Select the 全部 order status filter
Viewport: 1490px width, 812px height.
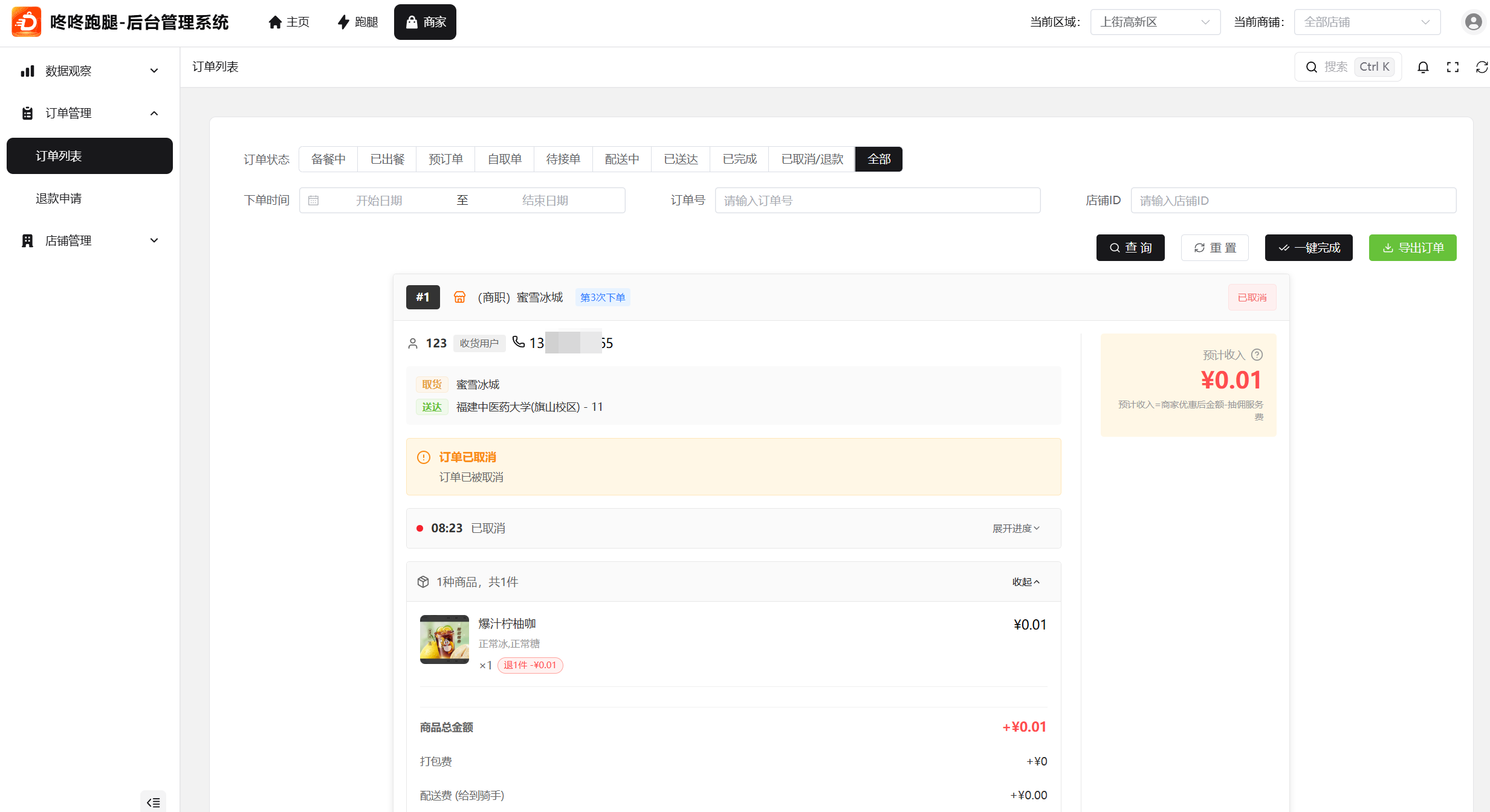click(x=879, y=159)
